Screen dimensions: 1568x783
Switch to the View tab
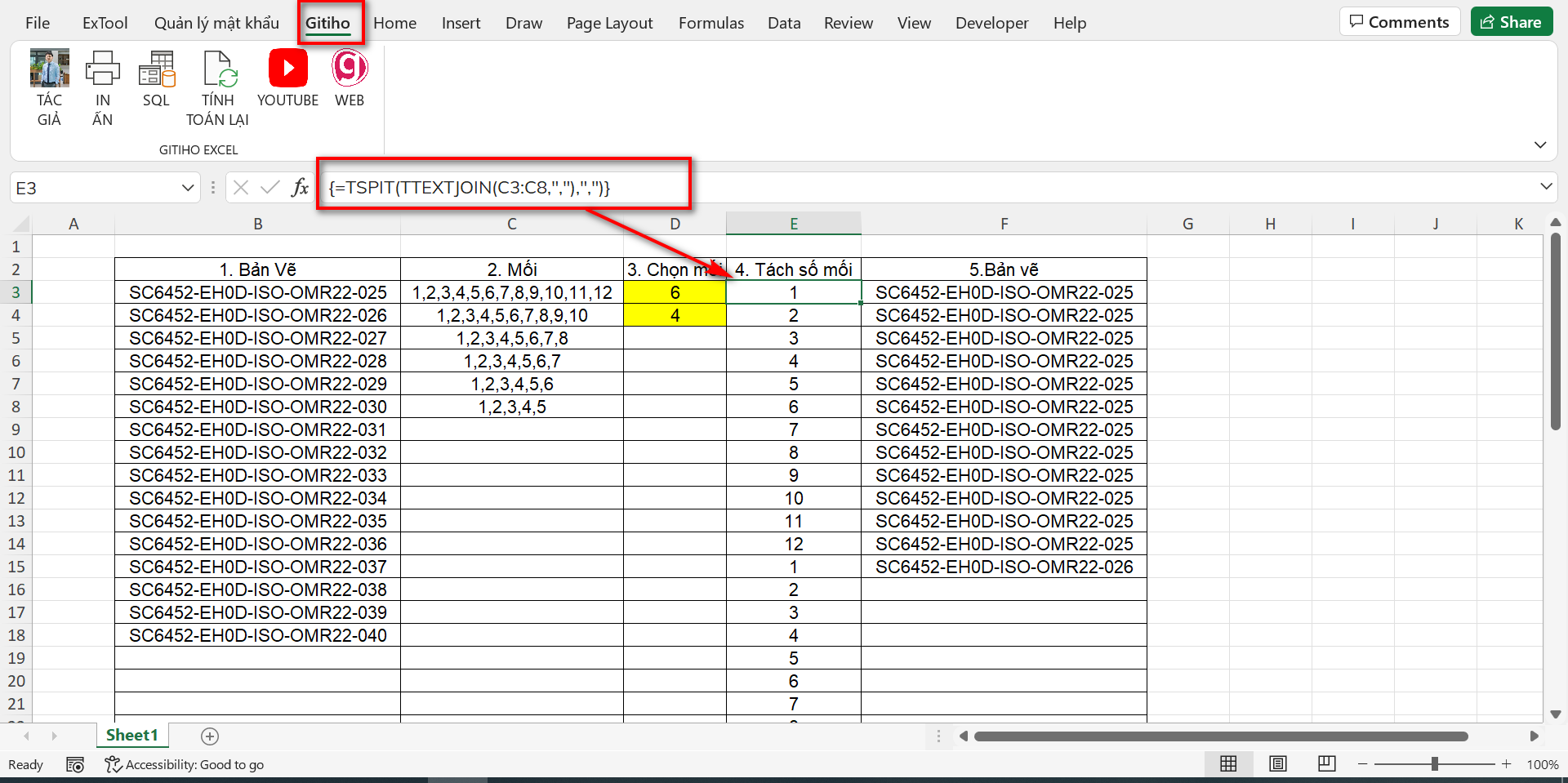click(914, 23)
